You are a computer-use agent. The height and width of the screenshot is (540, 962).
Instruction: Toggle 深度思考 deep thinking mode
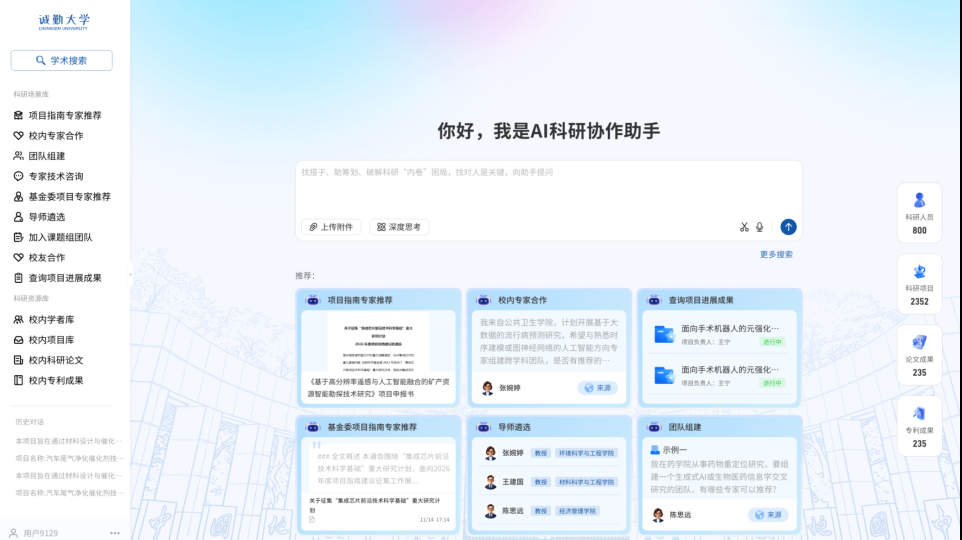click(x=399, y=226)
